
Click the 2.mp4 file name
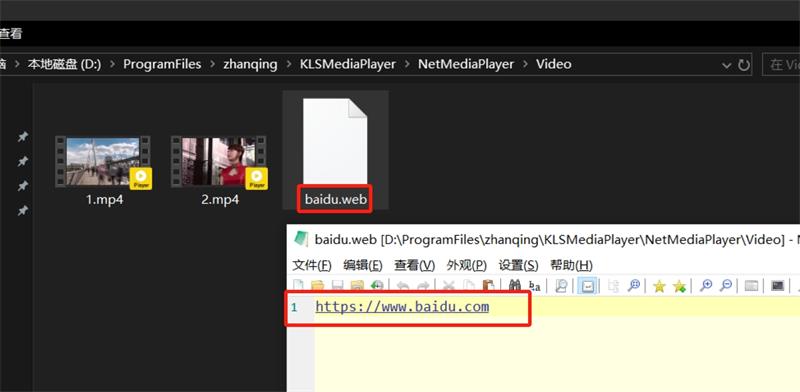coord(220,200)
